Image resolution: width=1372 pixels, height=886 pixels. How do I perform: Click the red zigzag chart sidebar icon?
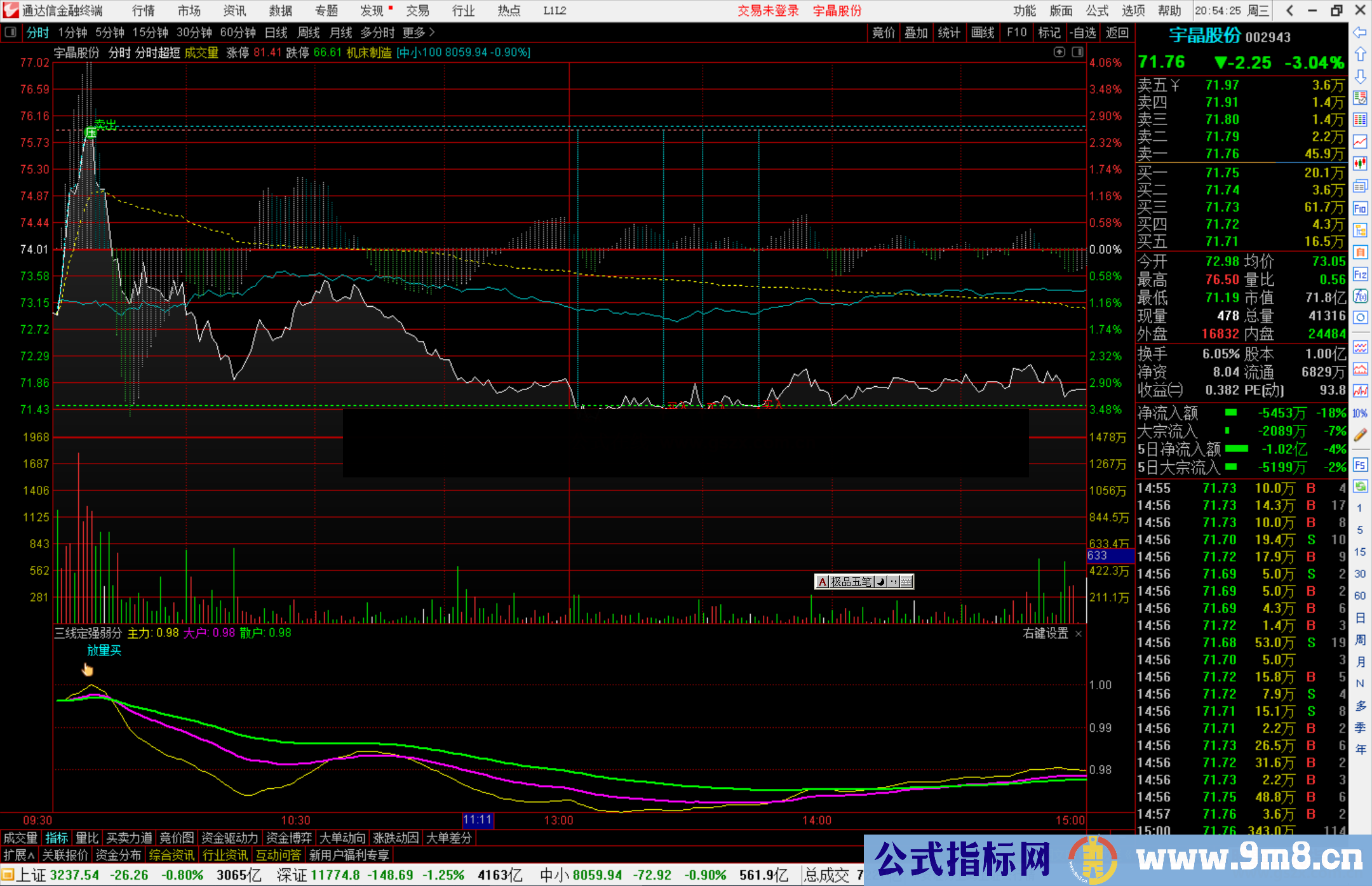[x=1360, y=391]
